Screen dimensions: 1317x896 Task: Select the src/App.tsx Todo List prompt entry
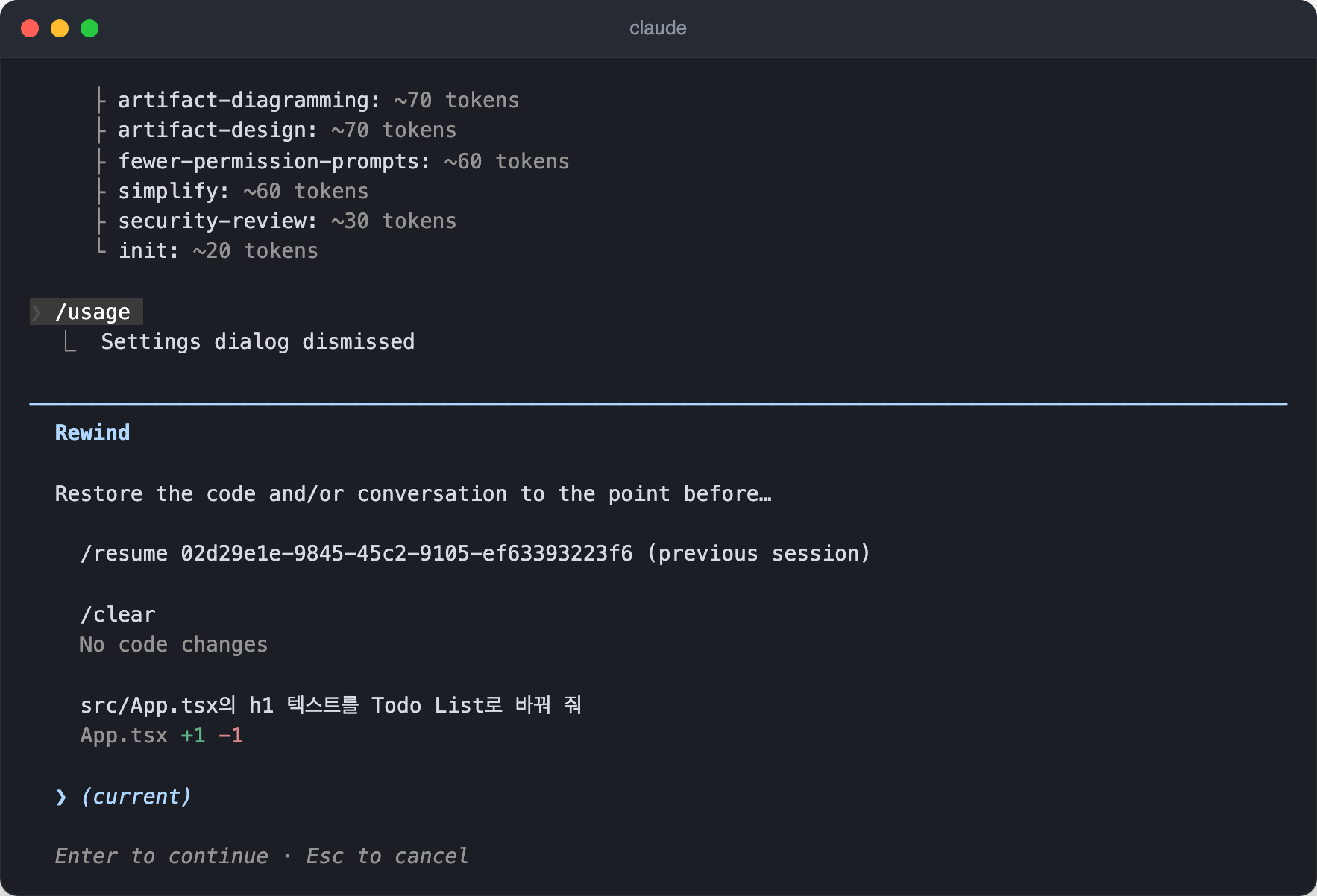(x=331, y=705)
